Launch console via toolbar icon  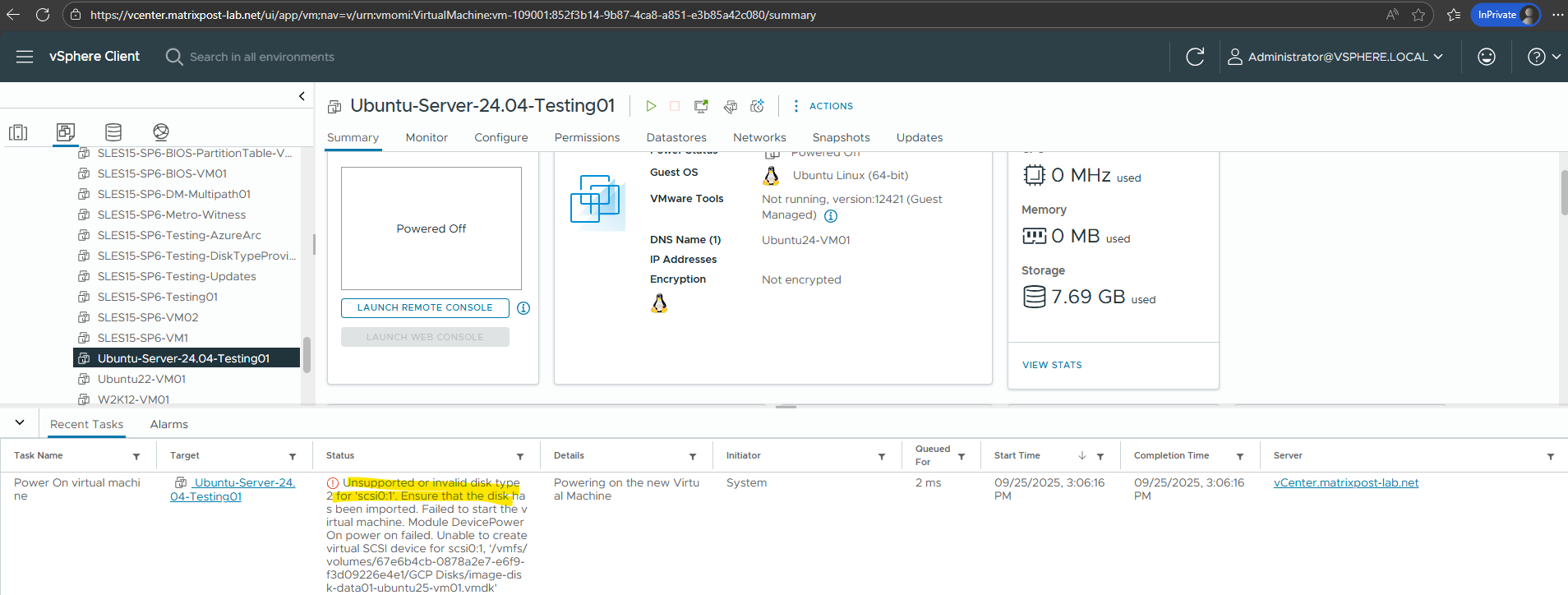coord(701,106)
